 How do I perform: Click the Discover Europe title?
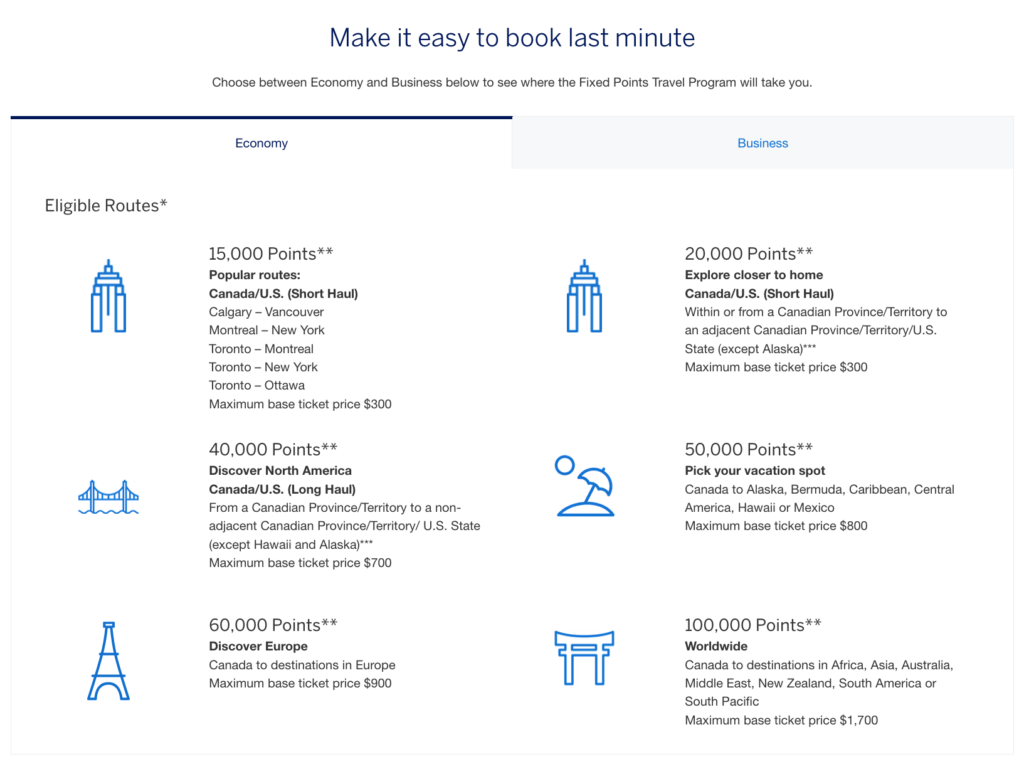[258, 646]
